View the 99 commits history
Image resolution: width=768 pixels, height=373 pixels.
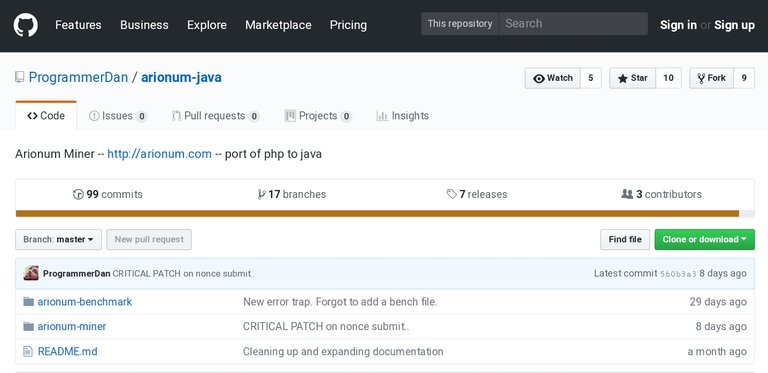click(108, 194)
